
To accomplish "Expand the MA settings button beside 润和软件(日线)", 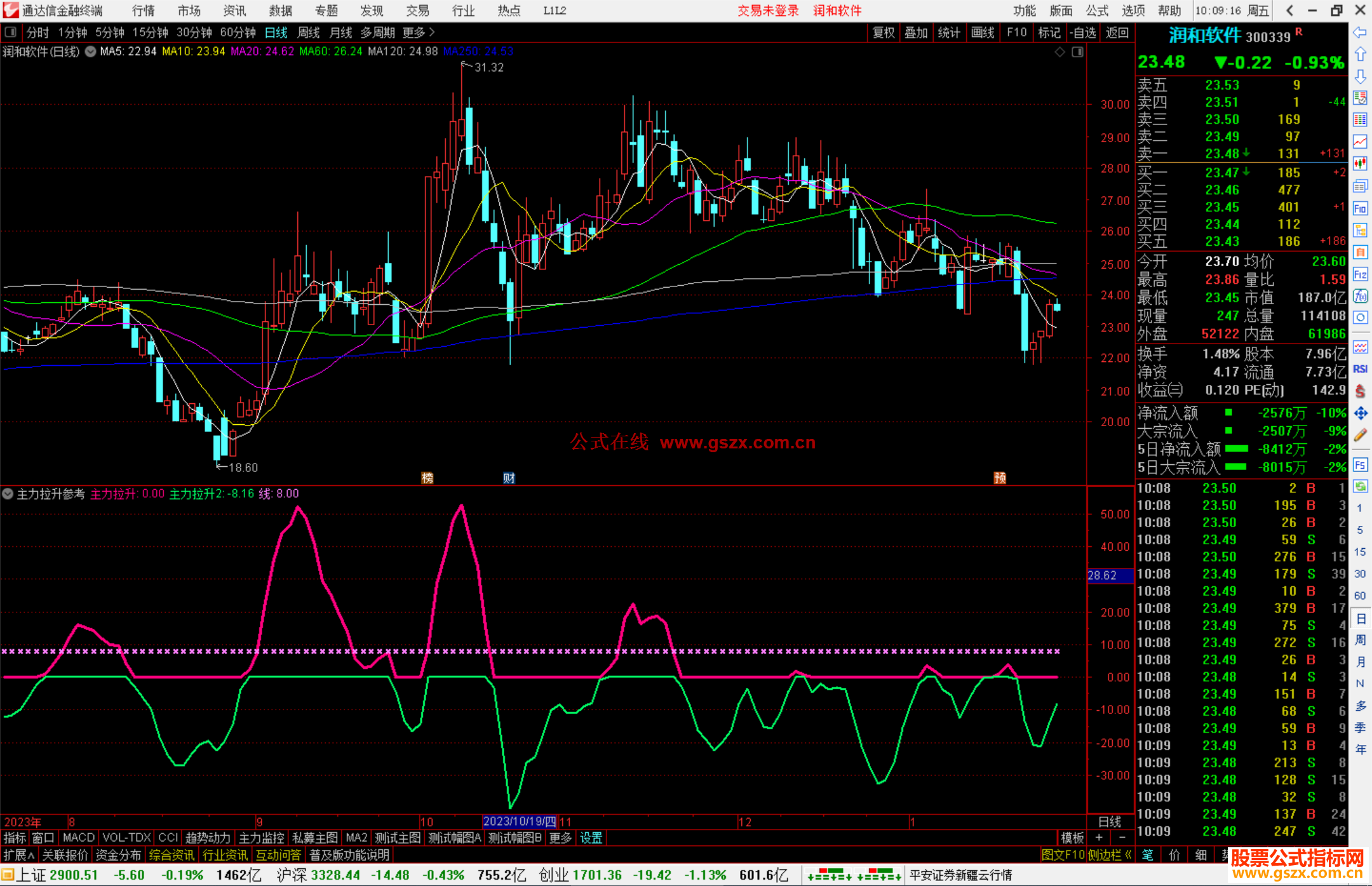I will [90, 51].
